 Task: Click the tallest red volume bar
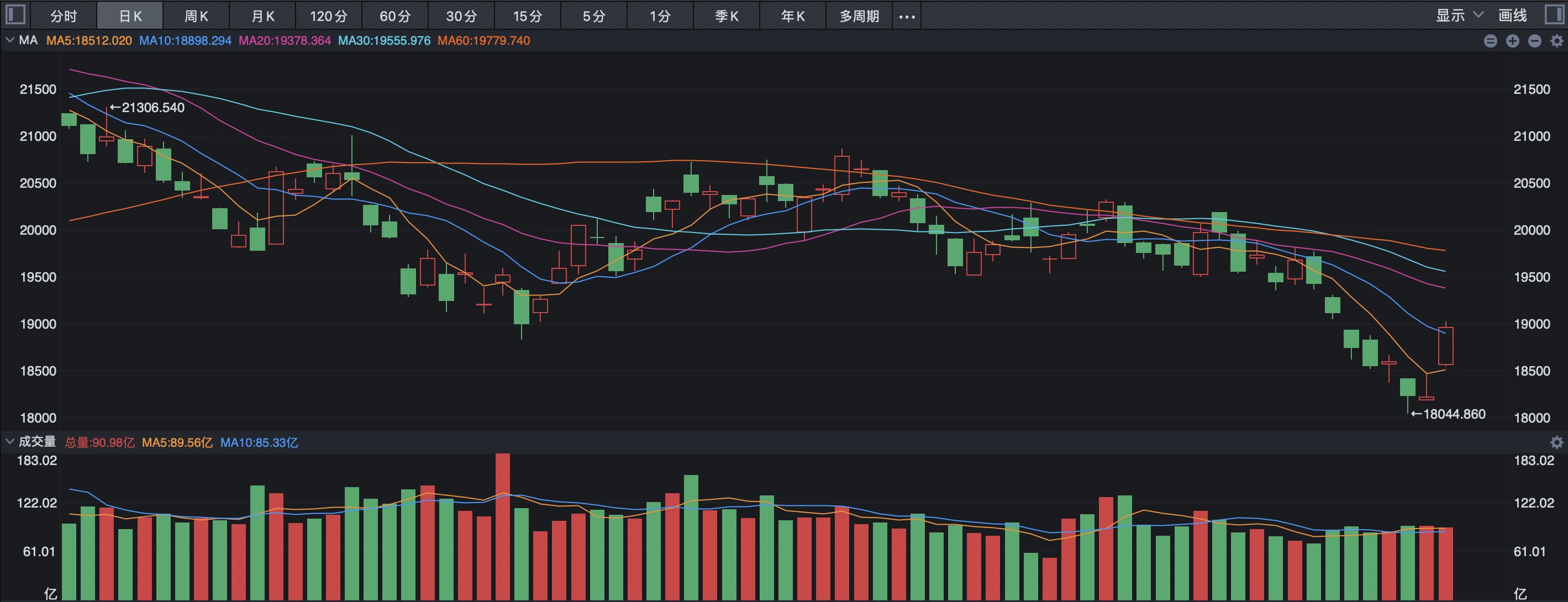click(x=502, y=526)
